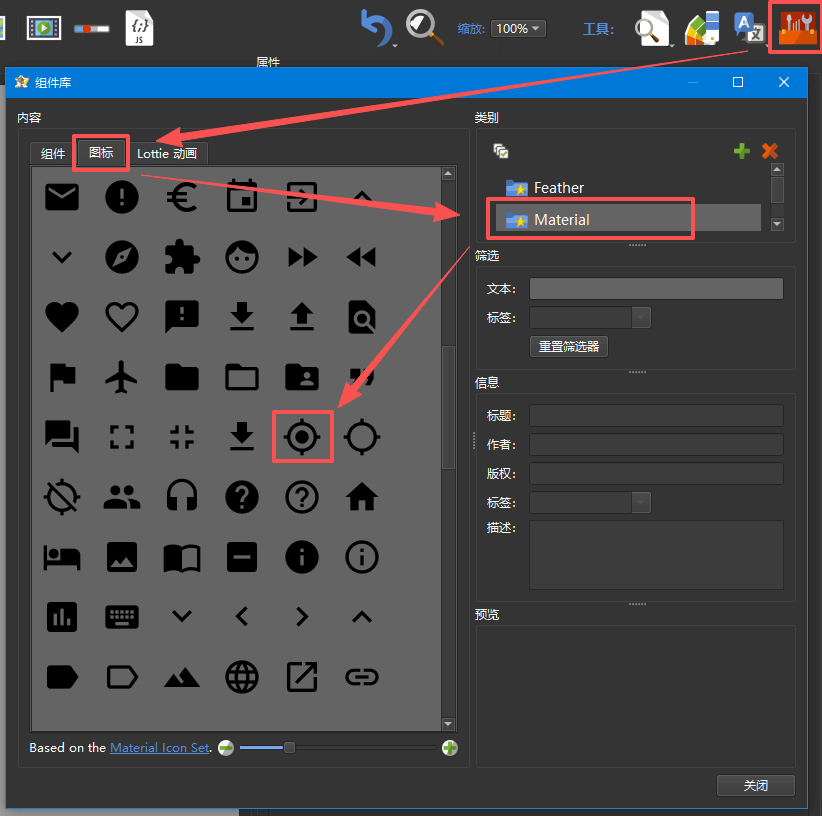
Task: Choose the headphones icon
Action: 182,496
